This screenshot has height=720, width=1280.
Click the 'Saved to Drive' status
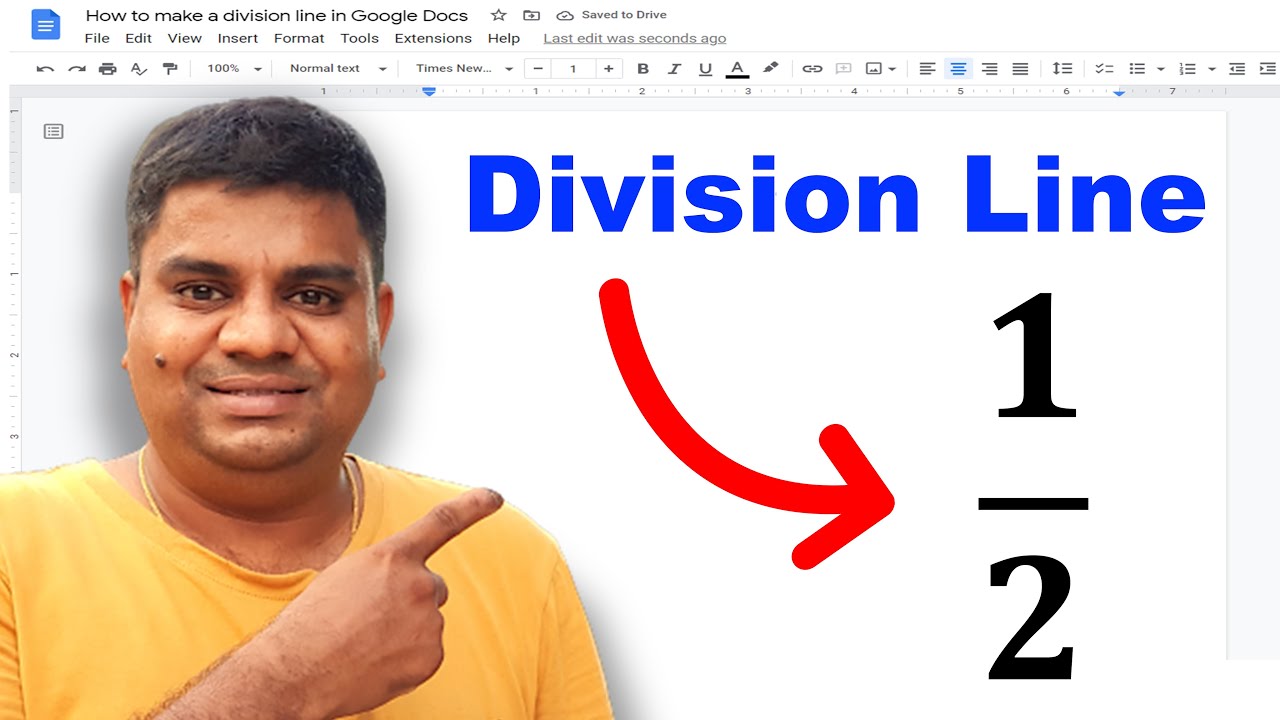click(624, 15)
